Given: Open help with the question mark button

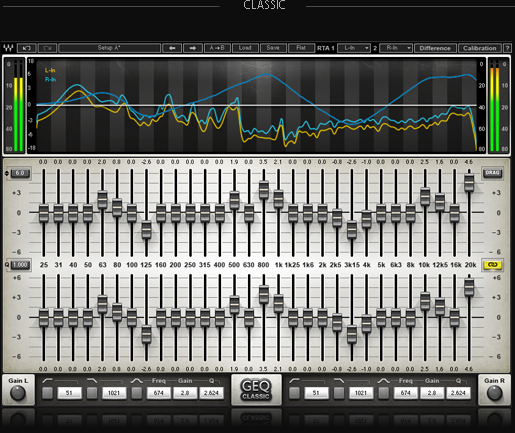Looking at the screenshot, I should (507, 48).
